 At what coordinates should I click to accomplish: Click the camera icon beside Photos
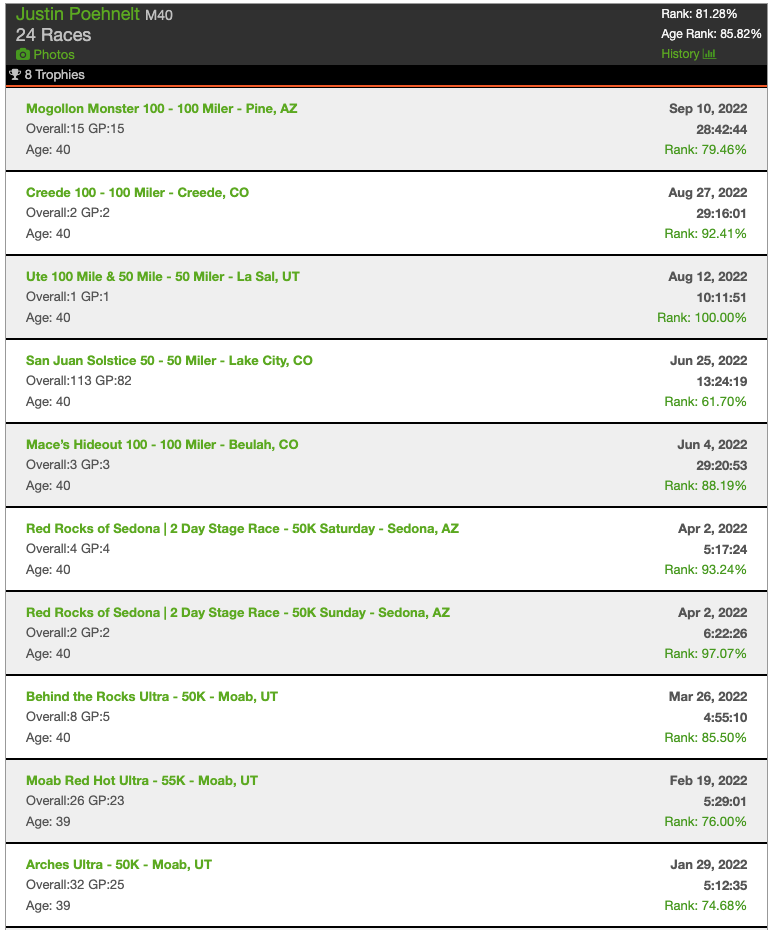tap(22, 54)
